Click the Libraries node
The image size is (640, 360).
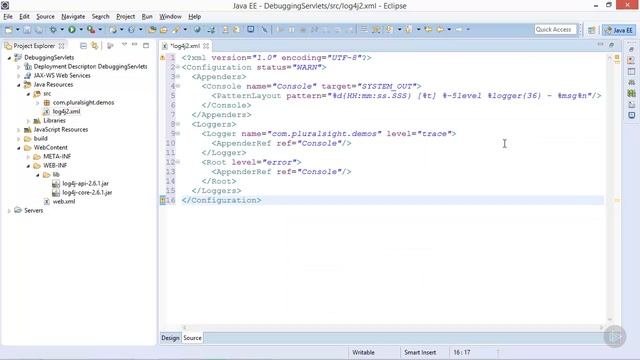(x=54, y=121)
